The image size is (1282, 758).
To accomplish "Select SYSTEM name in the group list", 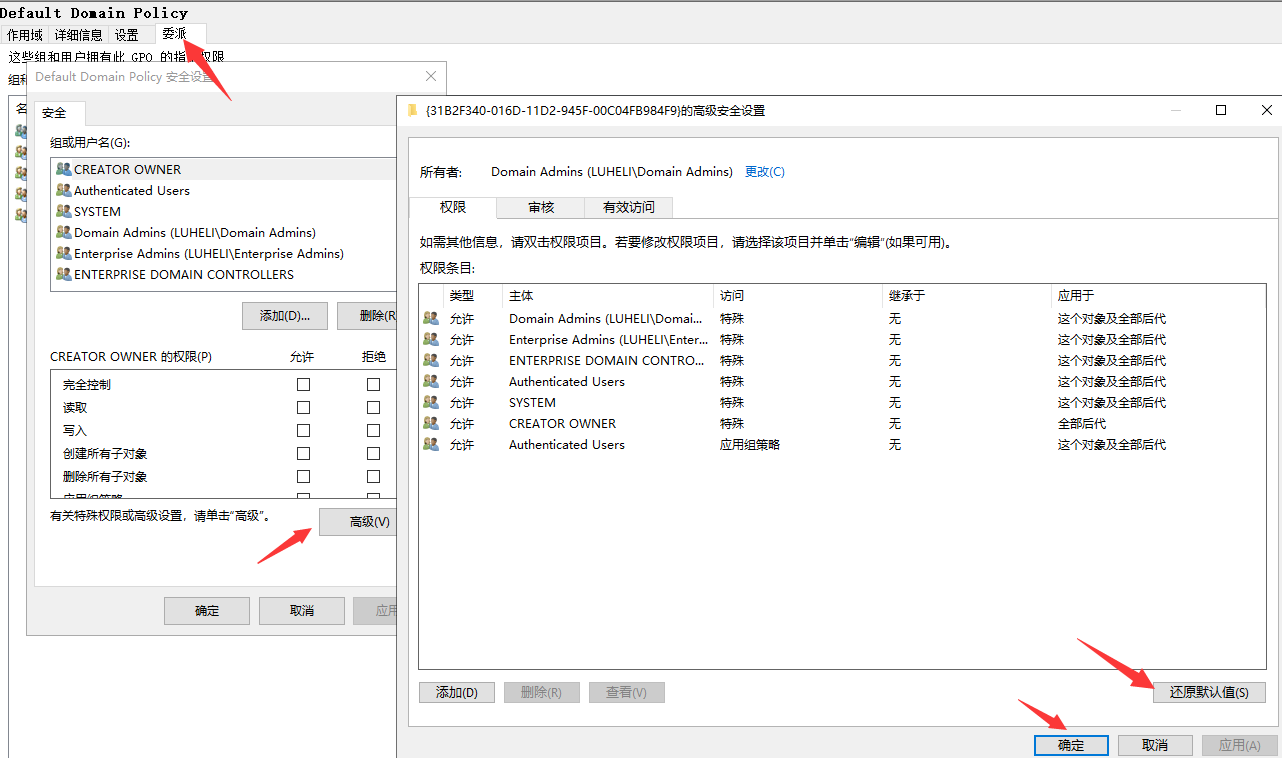I will [x=97, y=211].
